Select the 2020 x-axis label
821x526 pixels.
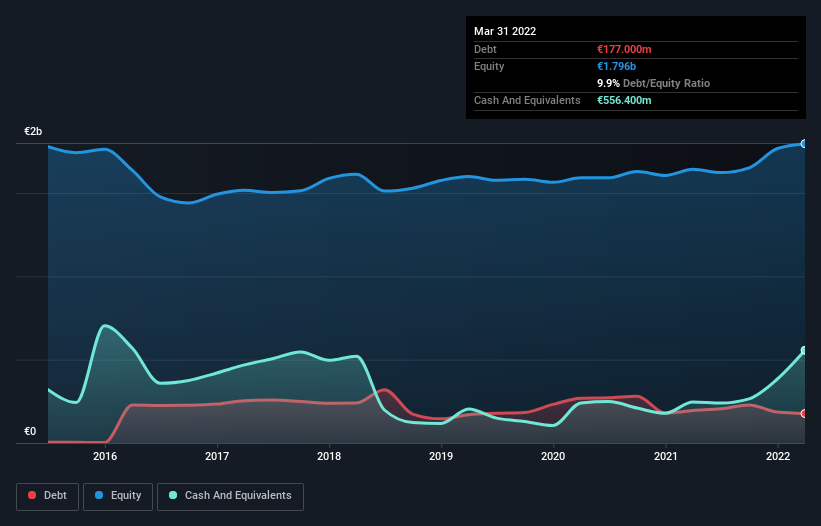[x=553, y=456]
